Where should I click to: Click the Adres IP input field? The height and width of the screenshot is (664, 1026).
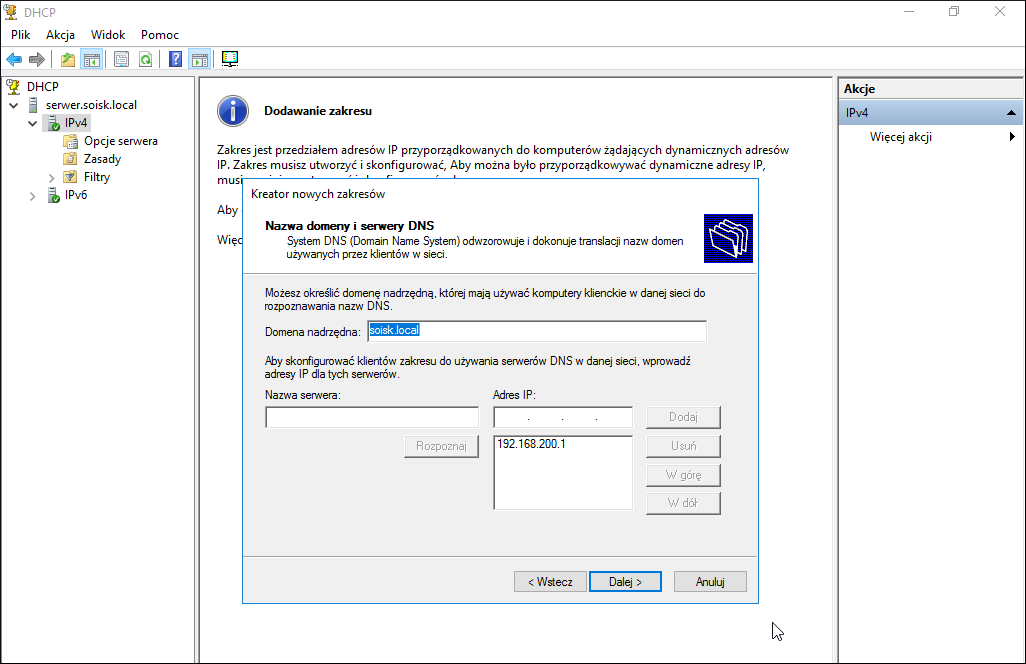click(563, 417)
